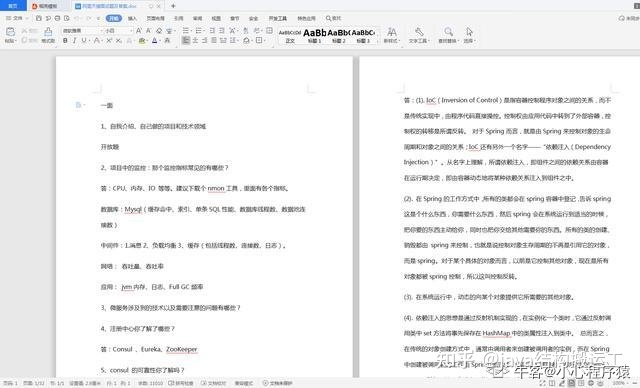Apply subscript formatting

click(x=118, y=40)
